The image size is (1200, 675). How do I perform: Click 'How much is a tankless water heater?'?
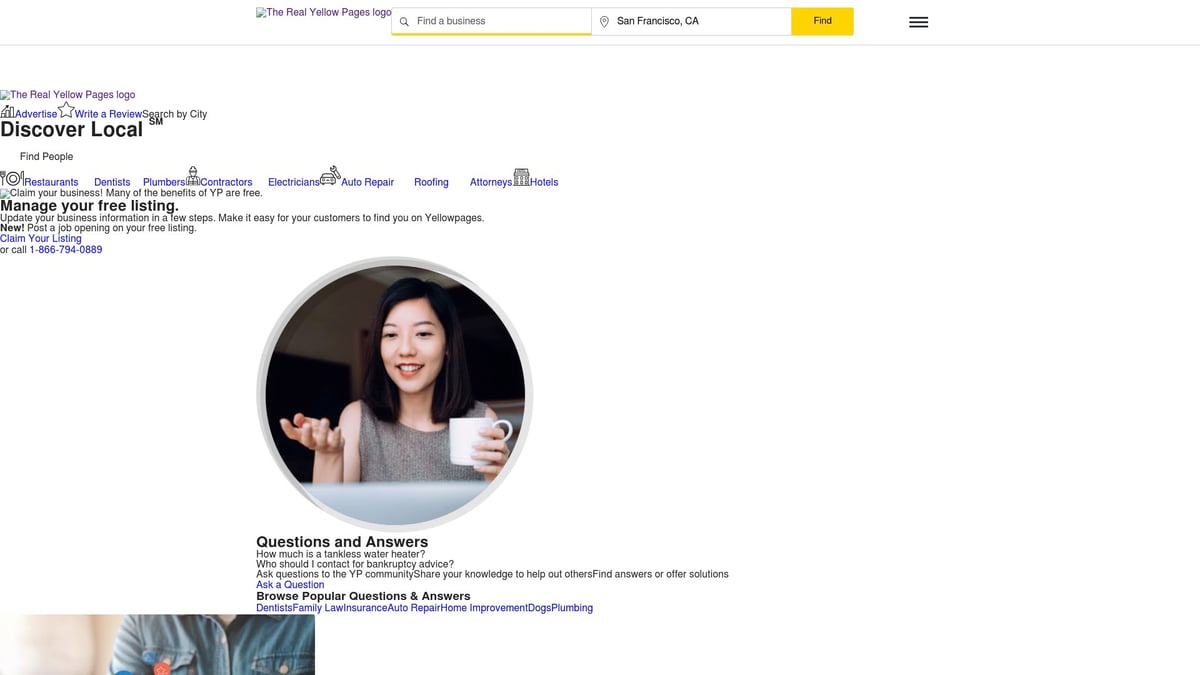[340, 554]
